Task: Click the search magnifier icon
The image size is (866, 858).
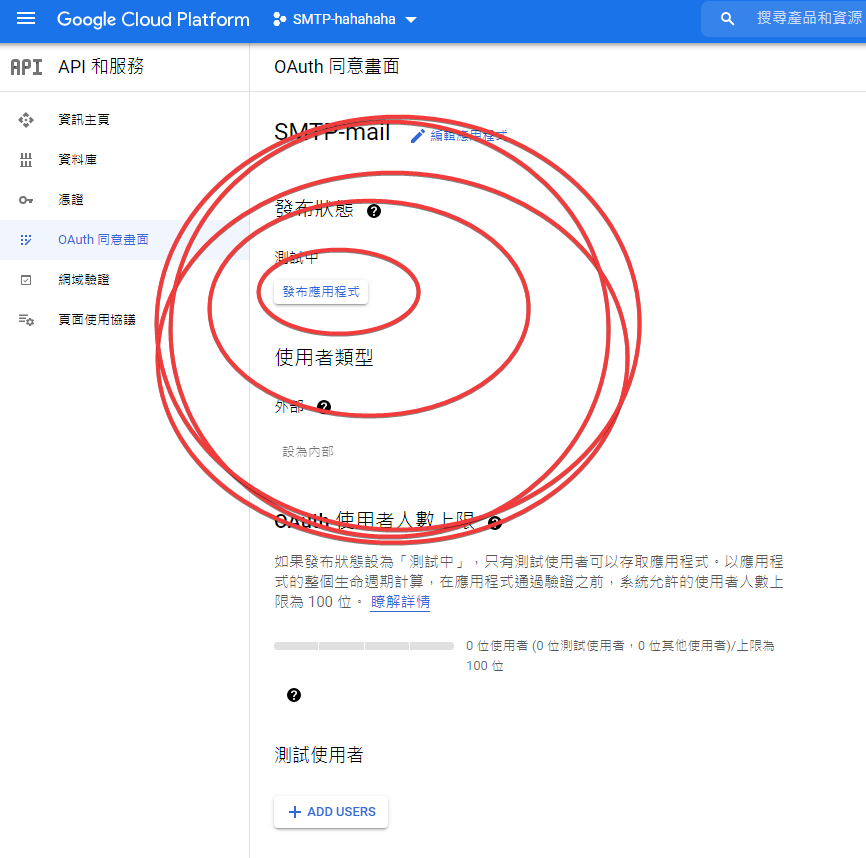Action: [x=727, y=19]
